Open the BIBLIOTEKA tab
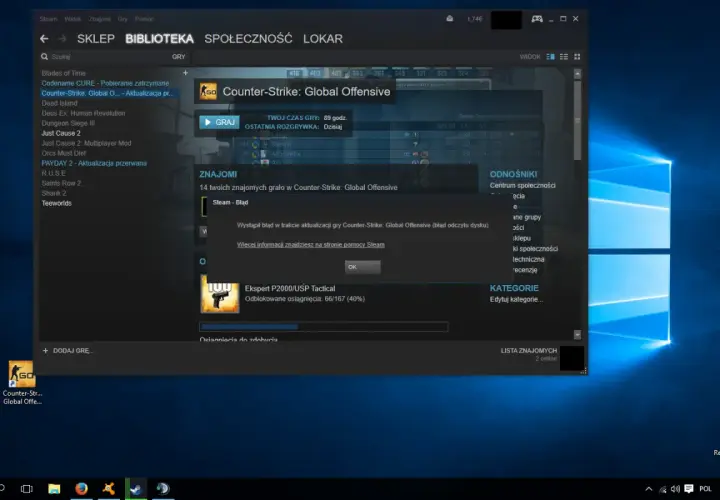The height and width of the screenshot is (500, 720). coord(159,39)
